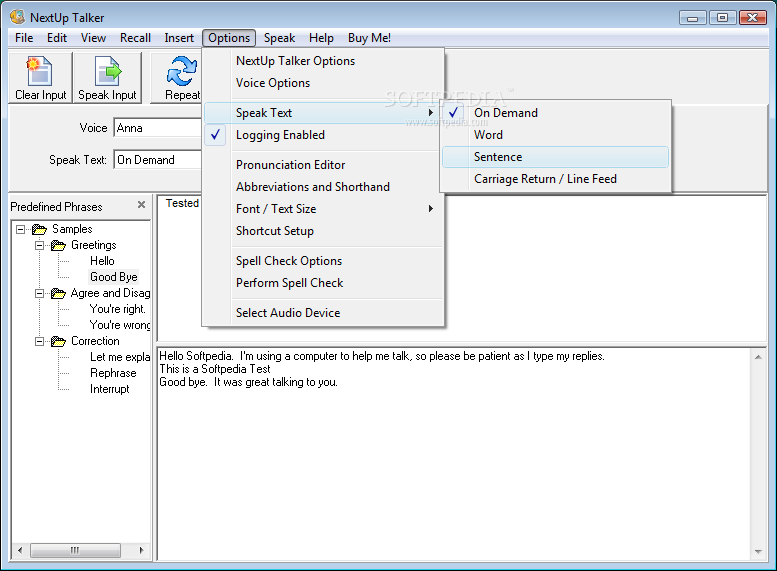Close the Options menu
This screenshot has width=777, height=571.
coord(229,38)
